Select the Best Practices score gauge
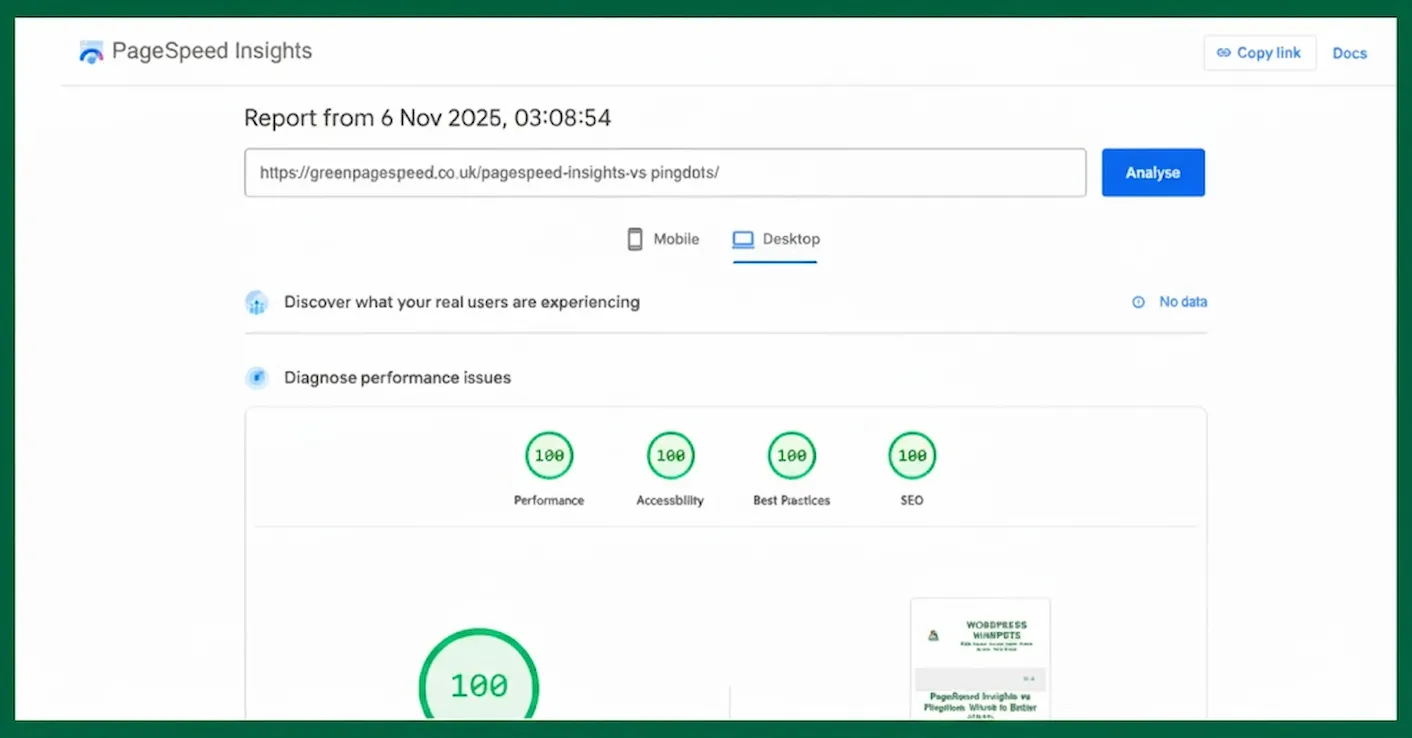This screenshot has height=738, width=1412. pos(791,456)
